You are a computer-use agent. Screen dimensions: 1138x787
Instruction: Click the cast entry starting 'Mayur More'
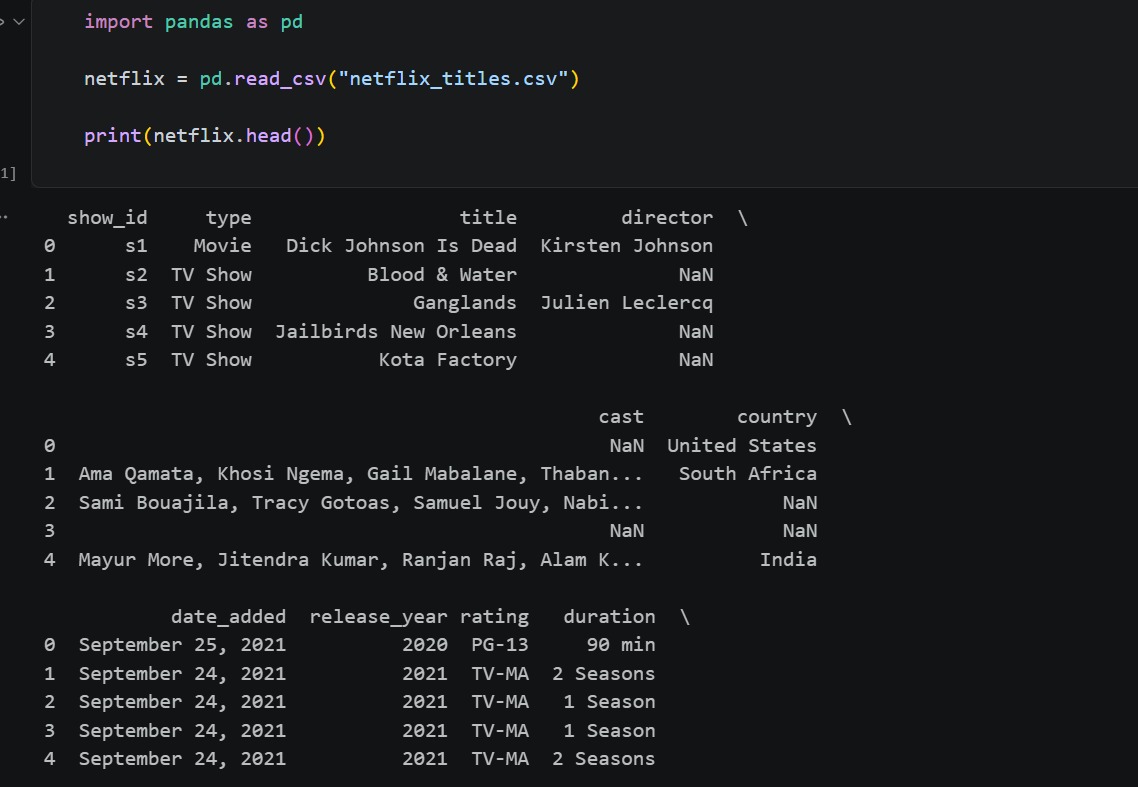click(x=361, y=560)
